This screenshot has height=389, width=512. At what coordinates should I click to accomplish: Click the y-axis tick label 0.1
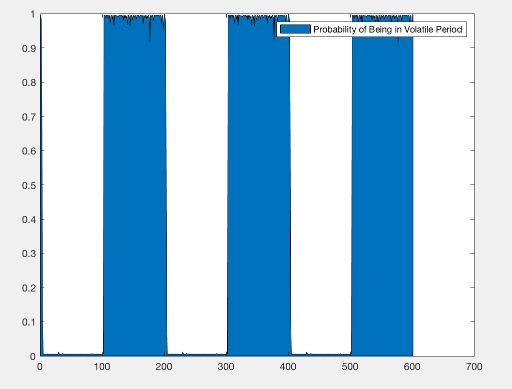point(29,322)
